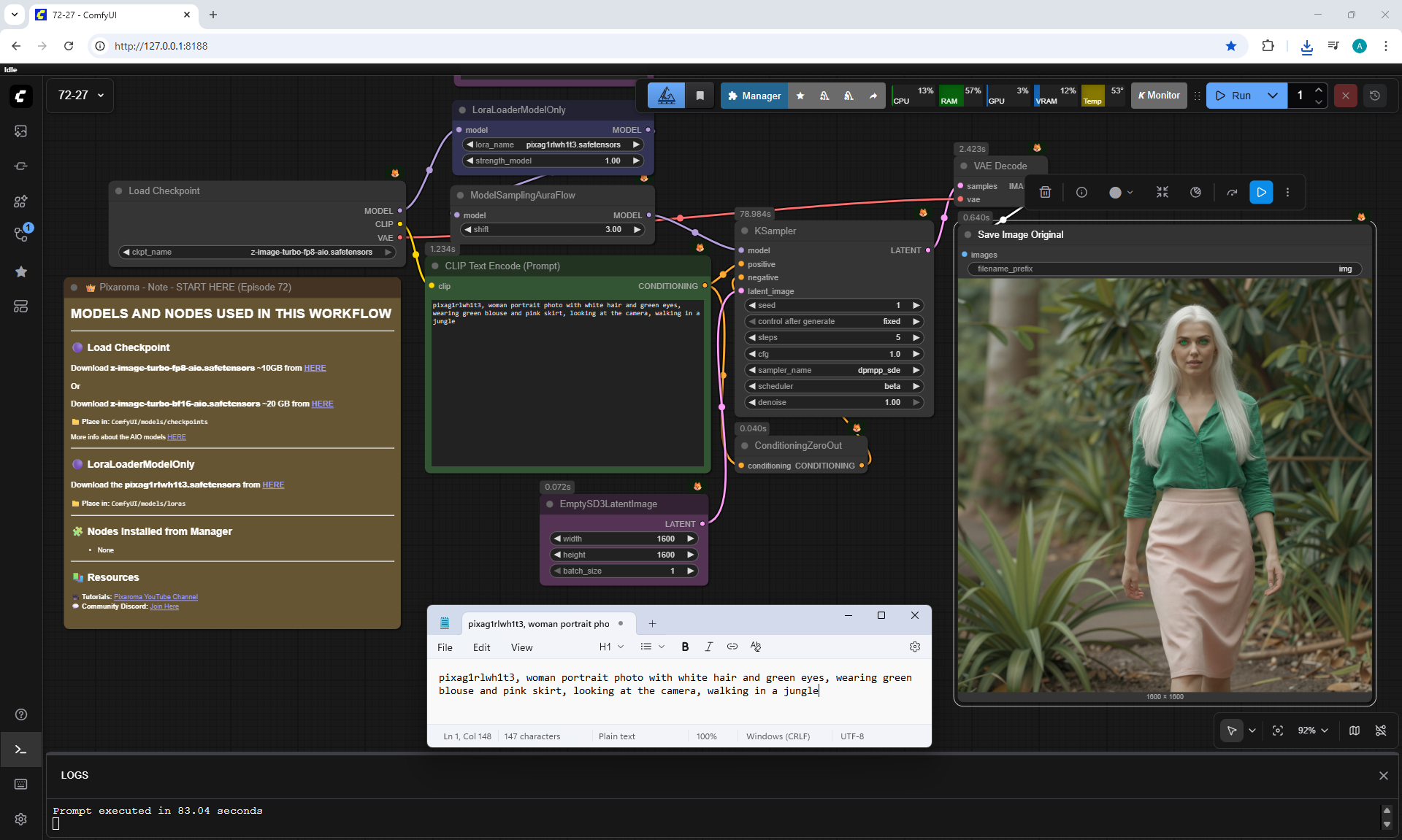This screenshot has width=1402, height=840.
Task: Open the View menu in Notepad
Action: tap(521, 647)
